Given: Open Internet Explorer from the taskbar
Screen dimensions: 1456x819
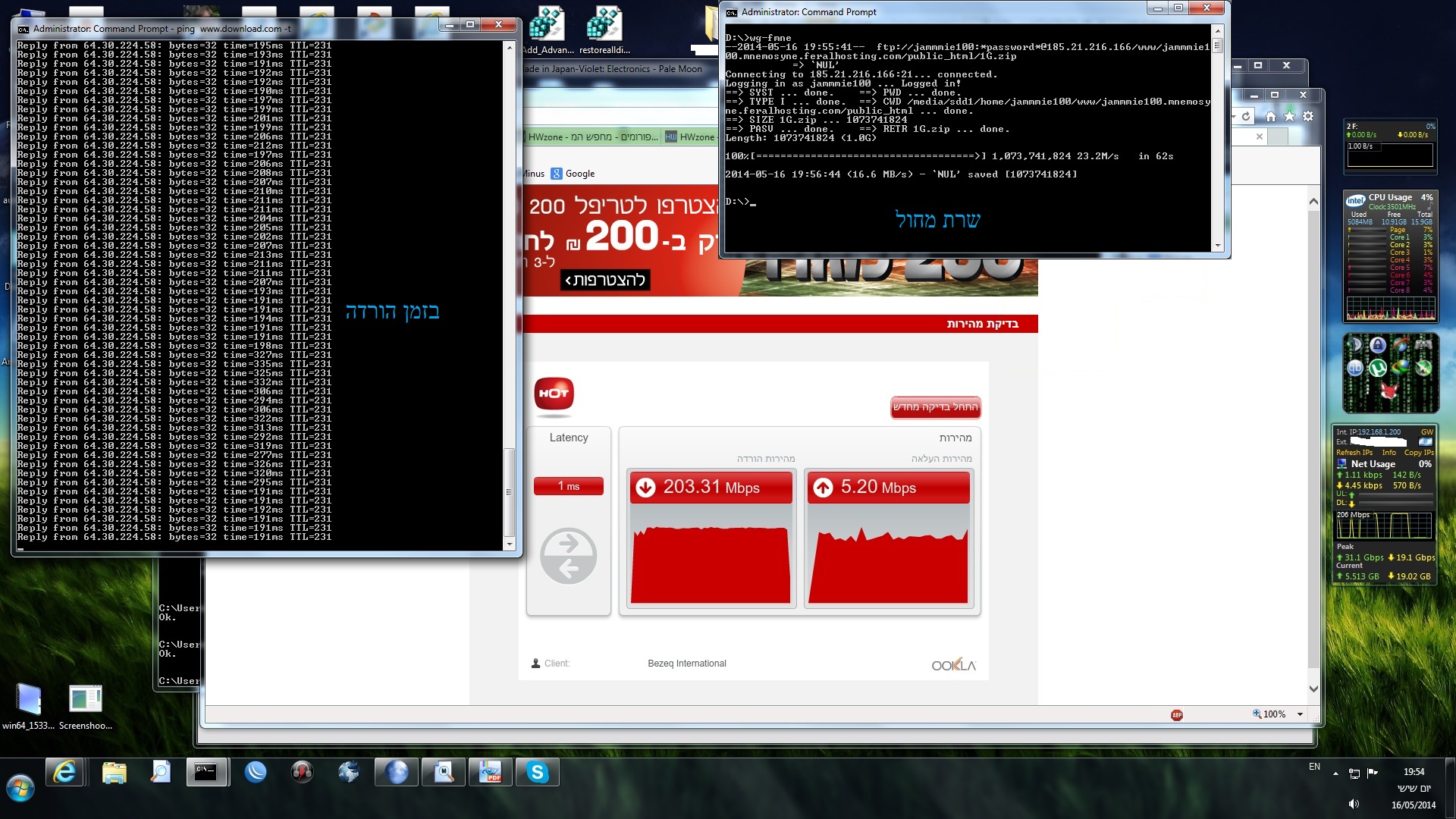Looking at the screenshot, I should (x=64, y=773).
